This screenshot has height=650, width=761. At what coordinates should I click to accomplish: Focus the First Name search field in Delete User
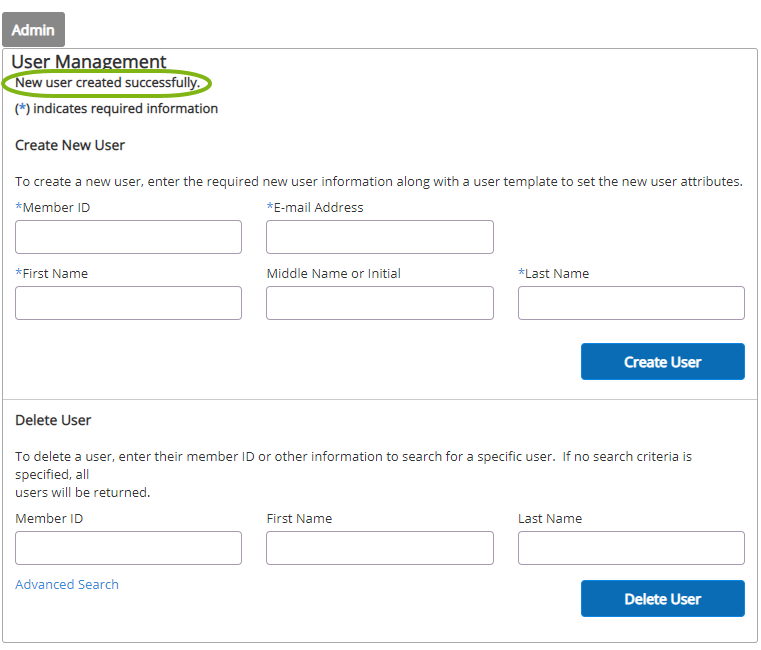tap(379, 548)
